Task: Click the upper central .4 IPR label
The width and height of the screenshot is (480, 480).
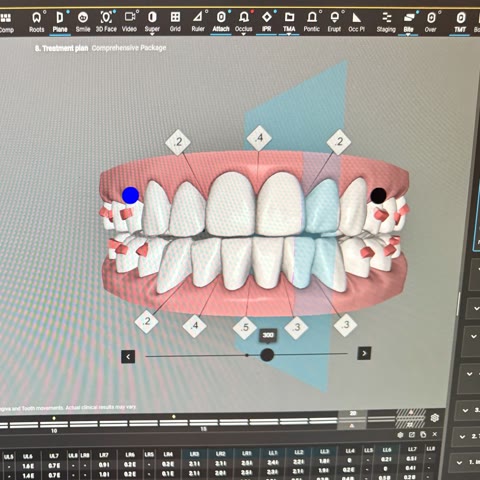Action: click(x=259, y=138)
